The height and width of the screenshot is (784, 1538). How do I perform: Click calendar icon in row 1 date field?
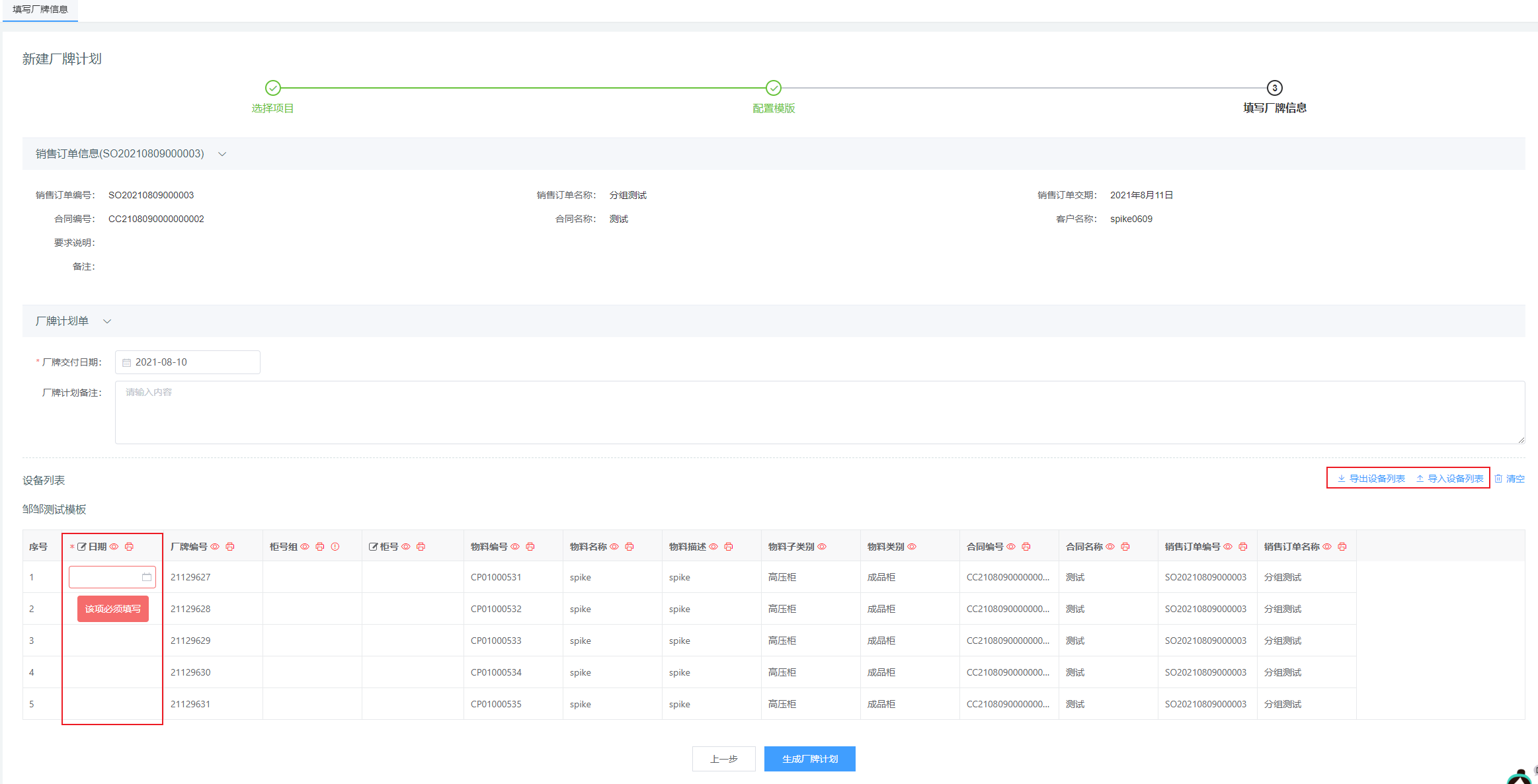tap(147, 577)
